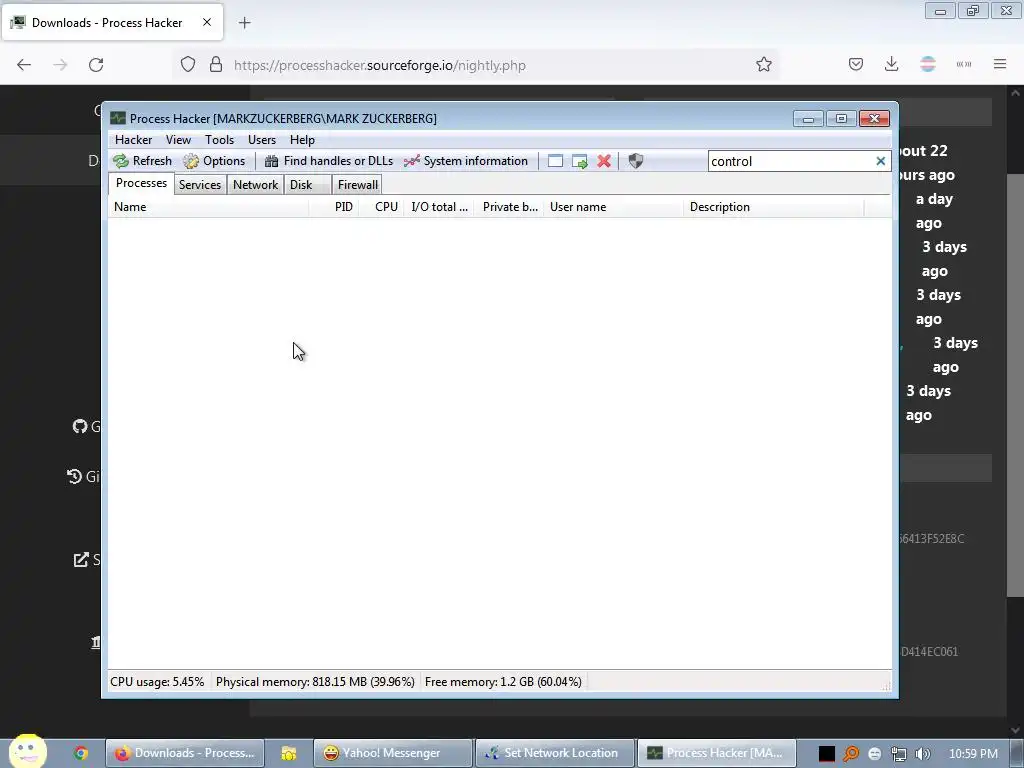Click the Start button on taskbar
Screen dimensions: 1024x768
tap(27, 751)
